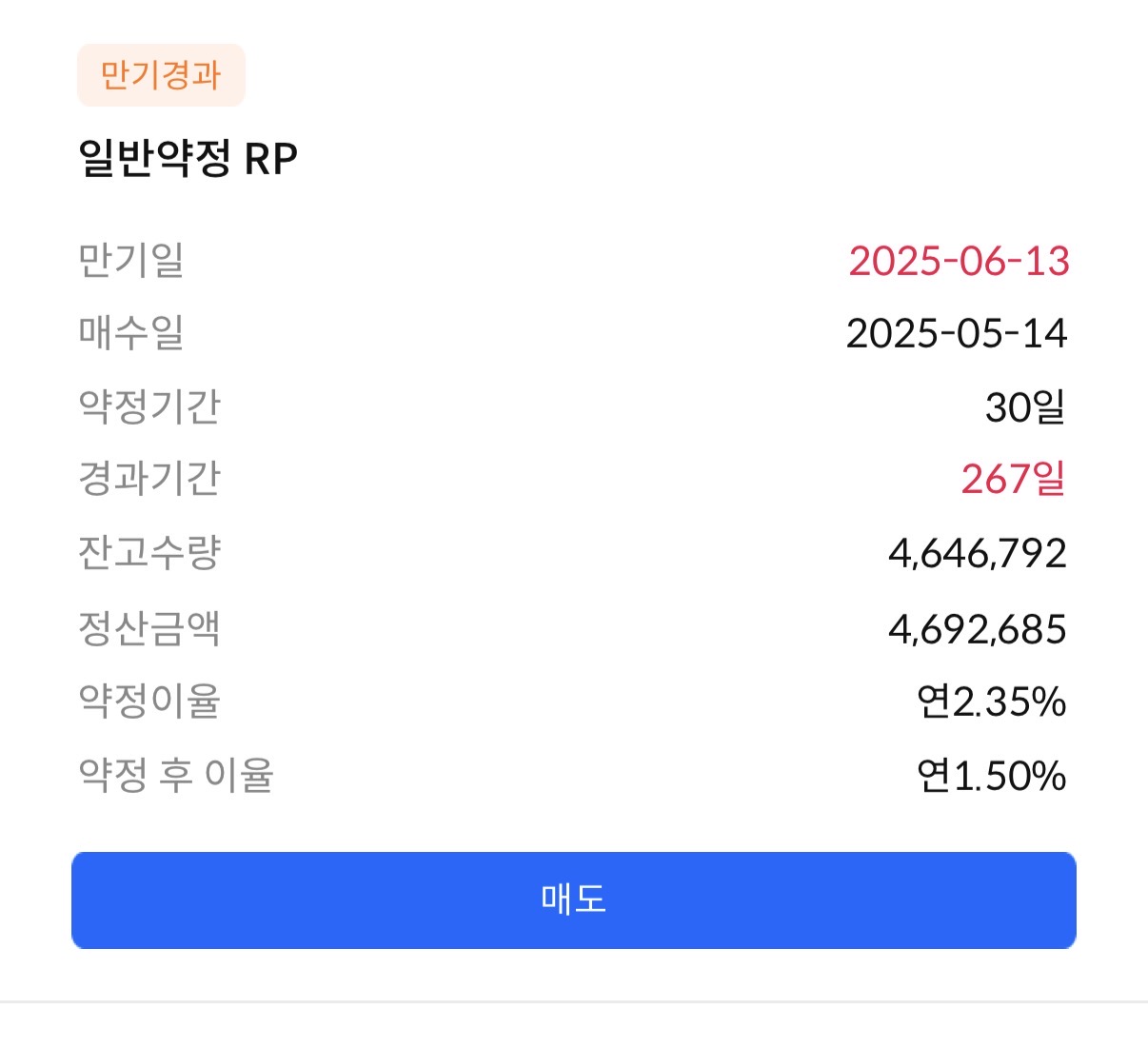Tap the red 267일 elapsed value
Screen dimensions: 1148x1048
pos(1013,479)
